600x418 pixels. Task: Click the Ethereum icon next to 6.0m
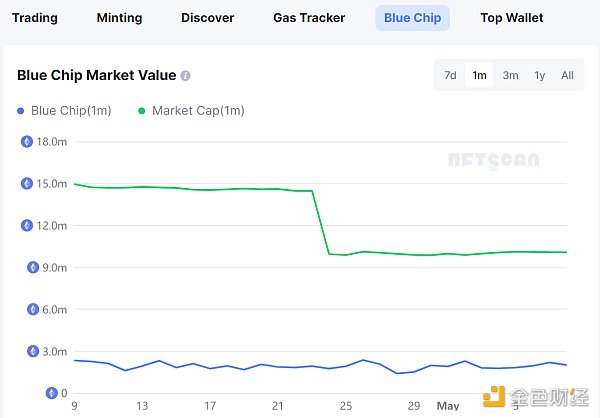tap(27, 310)
